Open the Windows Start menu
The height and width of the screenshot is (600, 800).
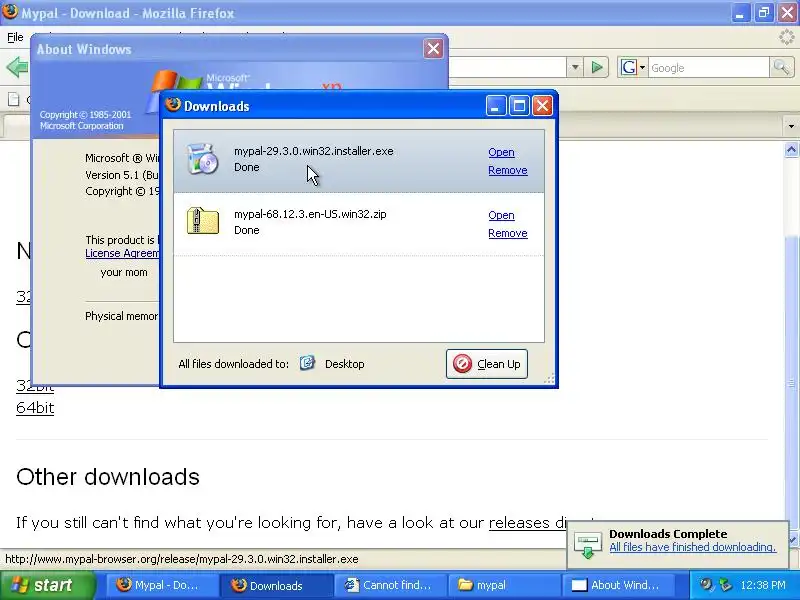coord(47,585)
